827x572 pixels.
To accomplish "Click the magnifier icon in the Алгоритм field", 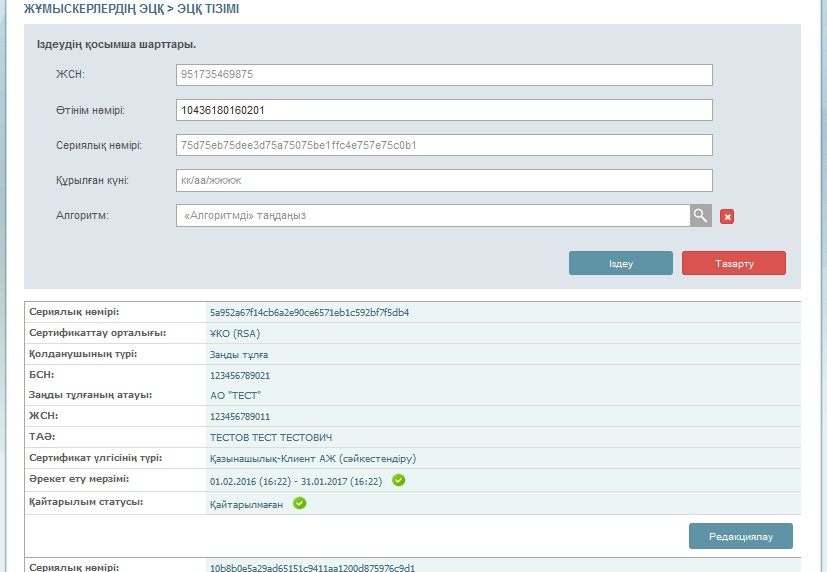I will coord(700,216).
